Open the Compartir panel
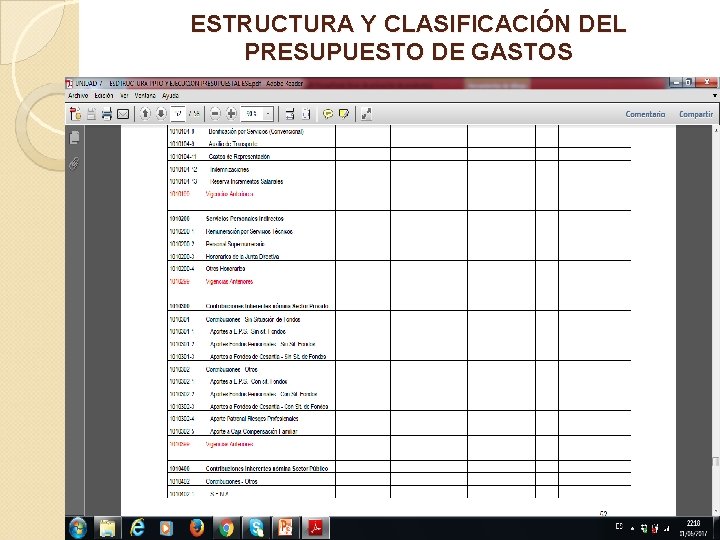This screenshot has width=720, height=540. [696, 114]
